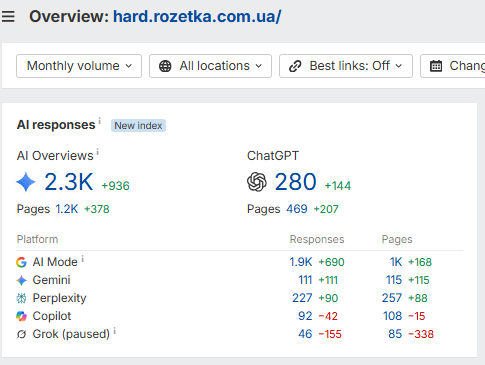Viewport: 485px width, 365px height.
Task: Click the chain link icon in Best links
Action: point(295,66)
